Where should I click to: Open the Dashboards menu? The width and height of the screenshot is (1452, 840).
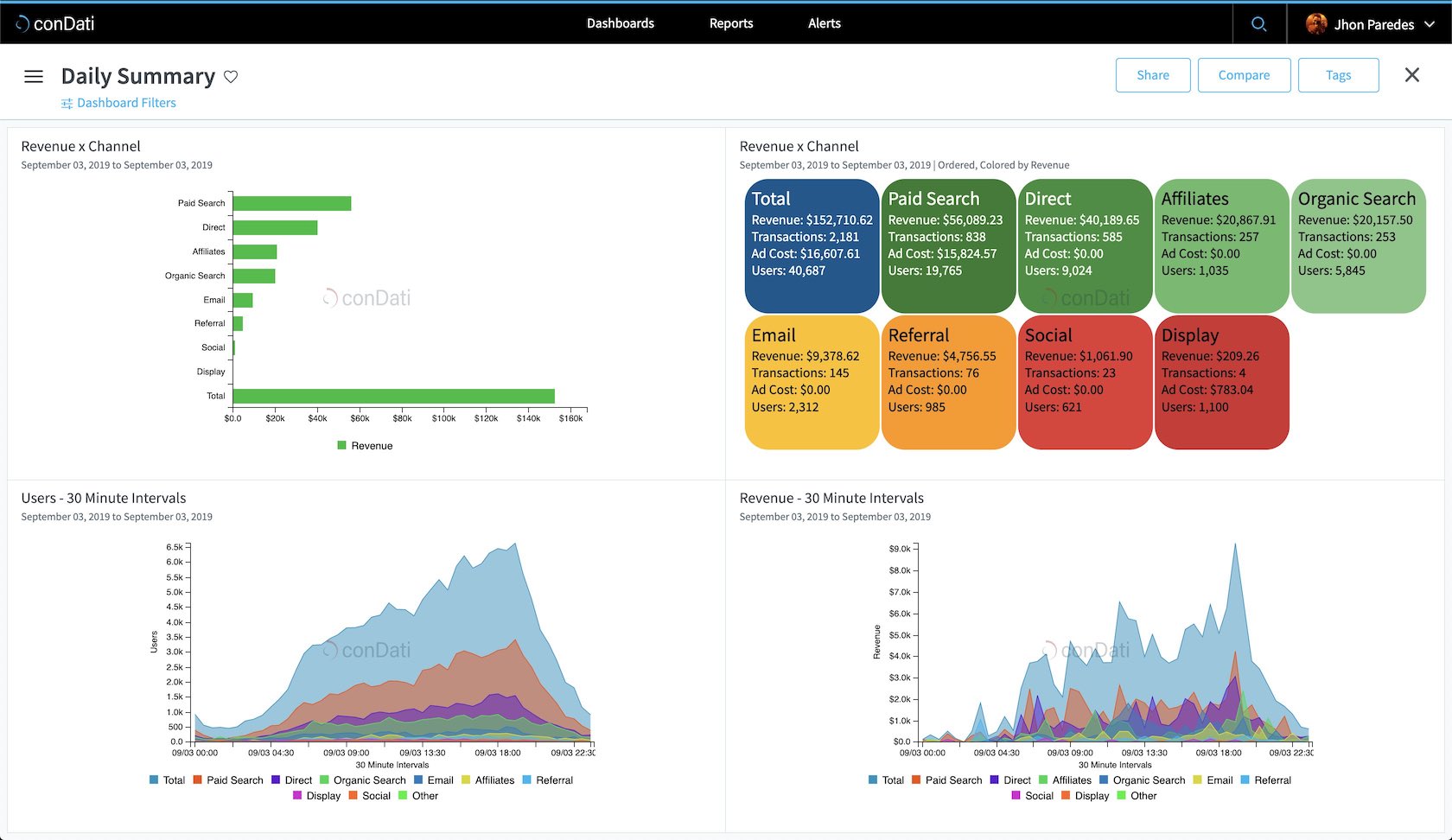click(x=620, y=23)
